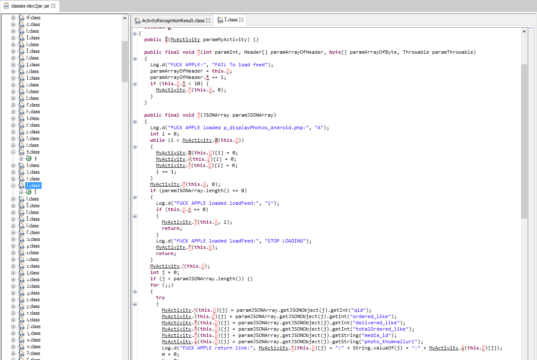Click the file icon beside c.class
Viewport: 537px width, 360px height.
click(21, 24)
